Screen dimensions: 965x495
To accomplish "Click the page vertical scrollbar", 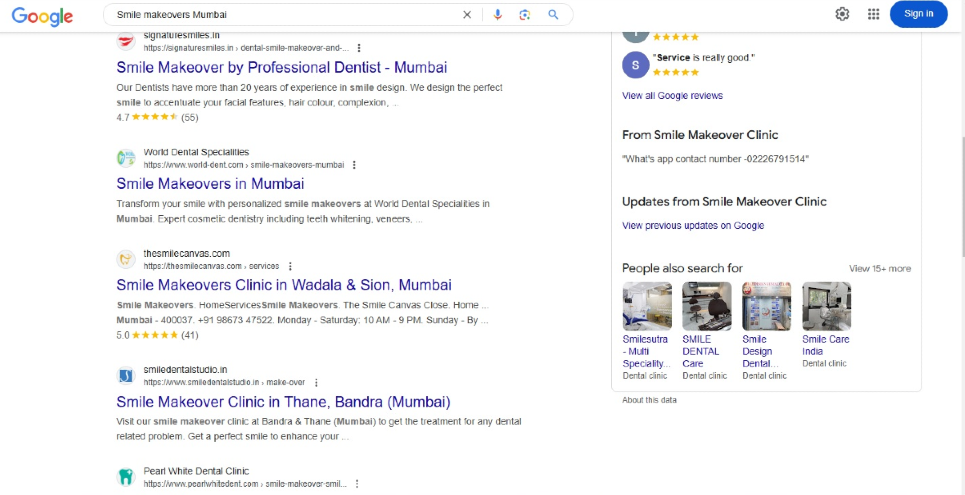I will tap(961, 197).
